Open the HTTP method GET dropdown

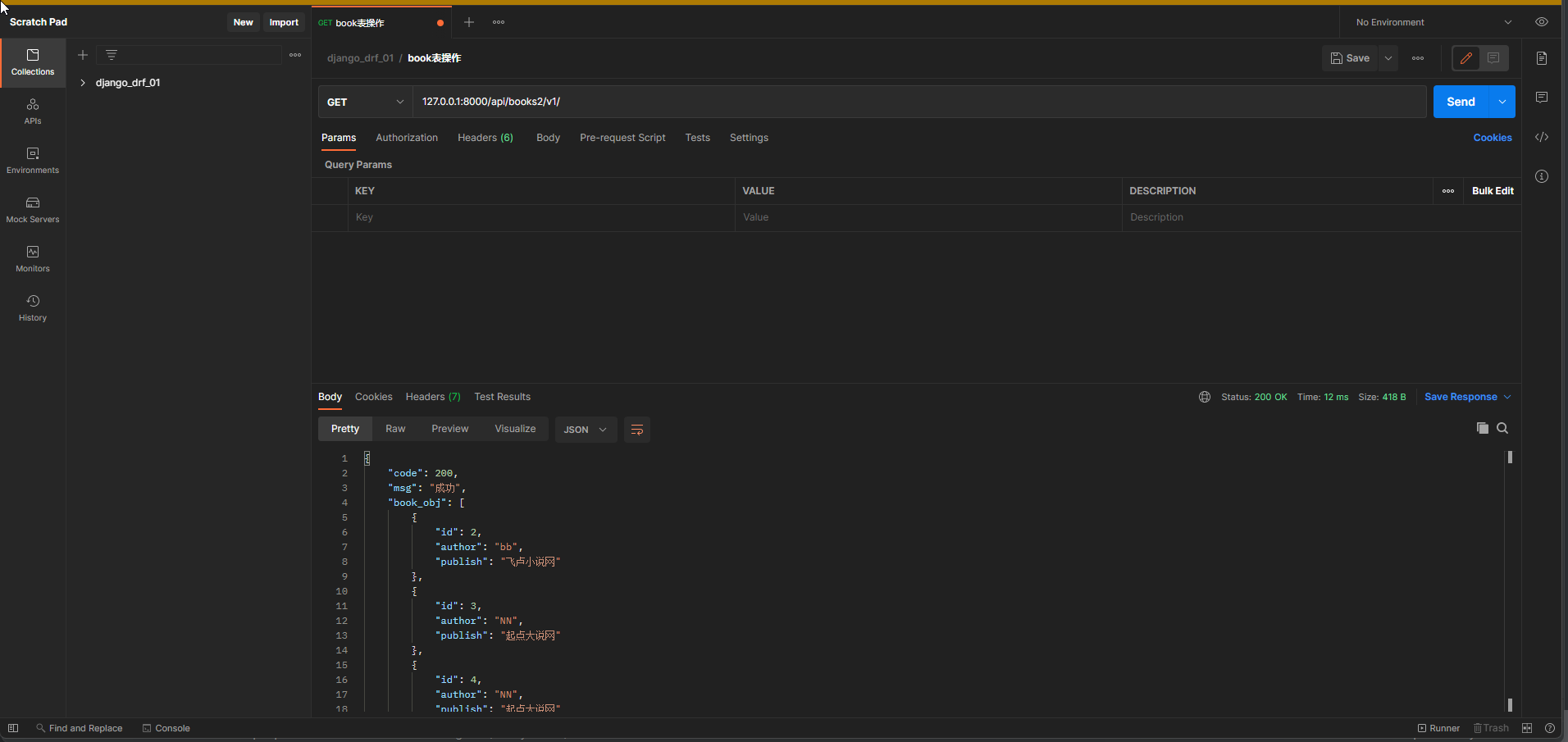[365, 102]
